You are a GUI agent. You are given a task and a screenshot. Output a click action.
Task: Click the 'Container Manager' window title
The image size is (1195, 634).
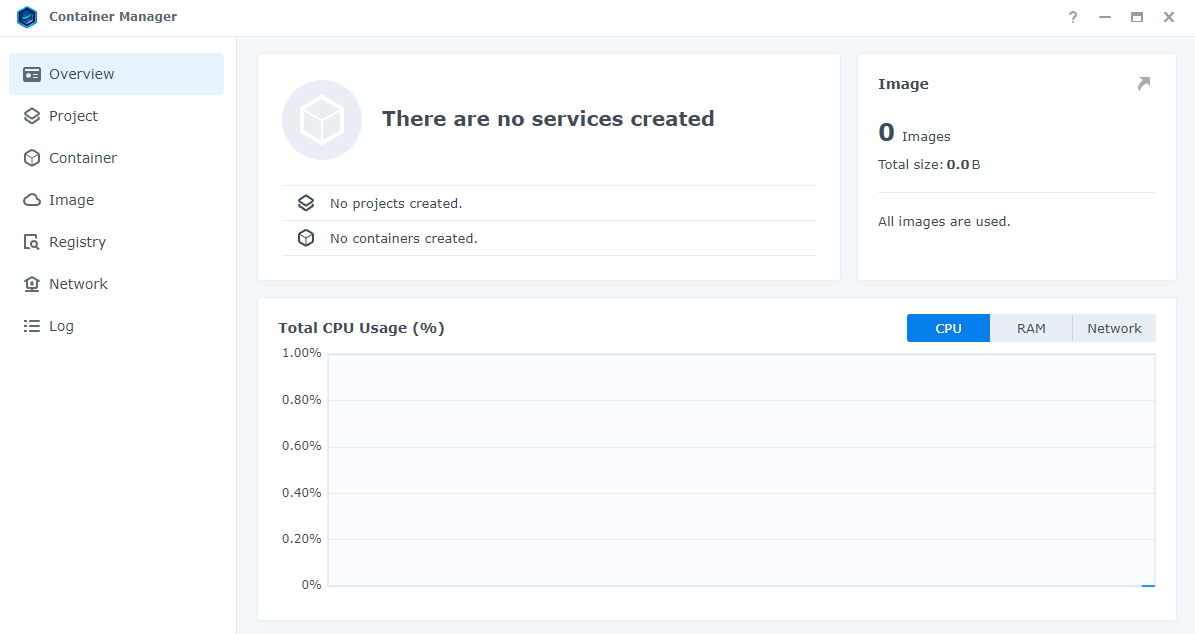(x=113, y=17)
